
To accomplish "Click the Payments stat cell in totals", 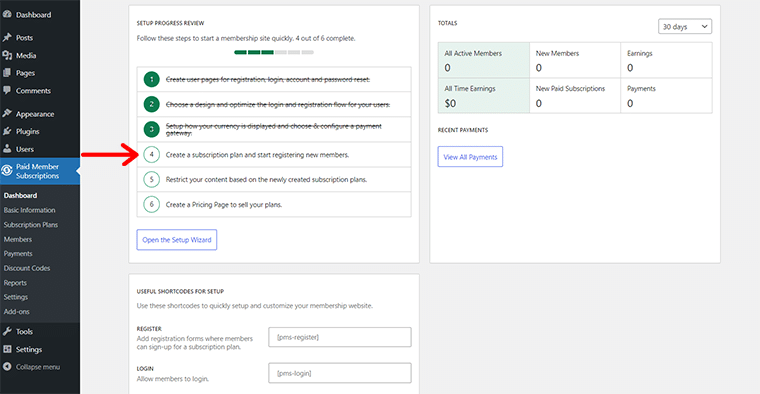I will coord(666,95).
